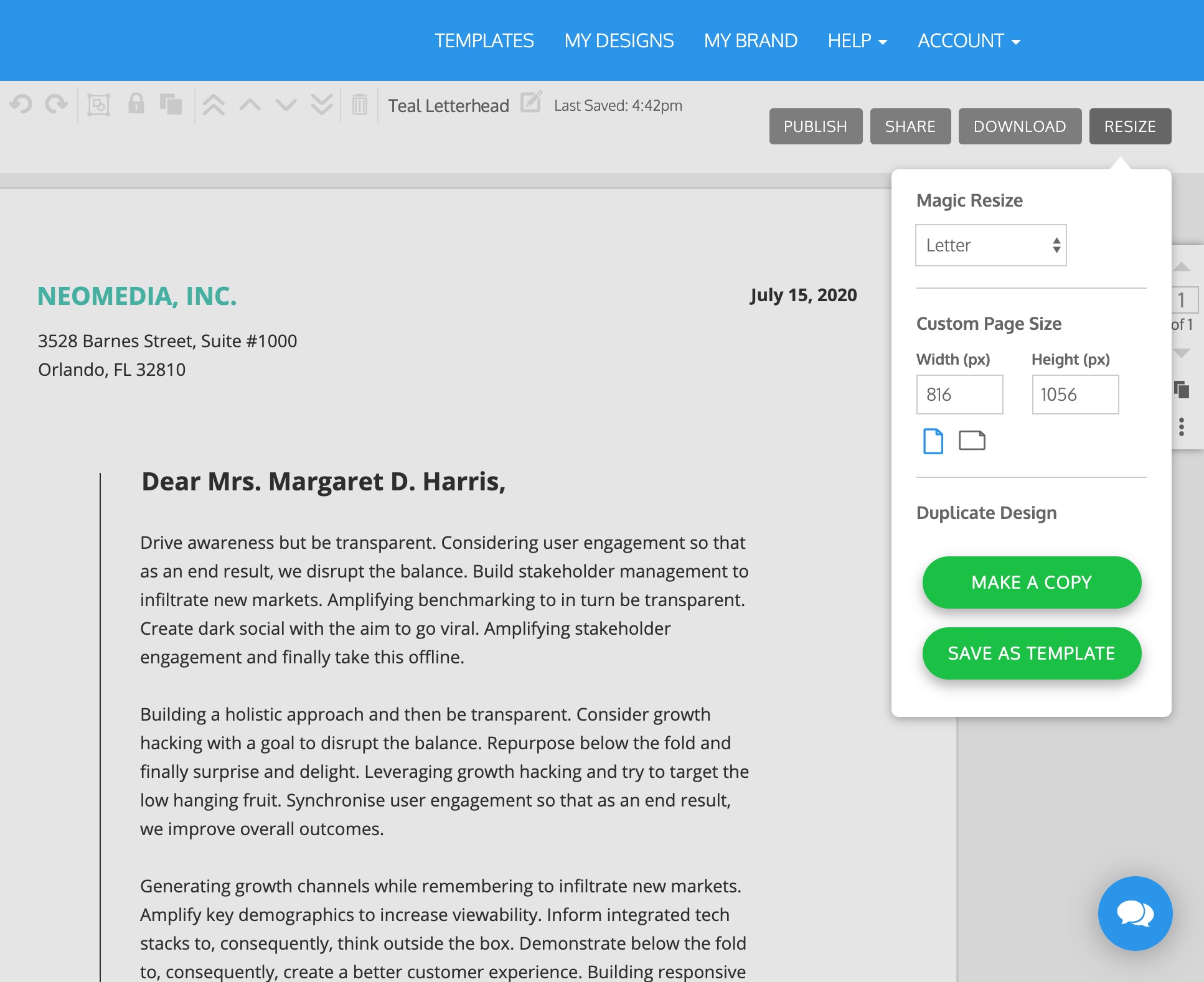Click MAKE A COPY to duplicate design
Viewport: 1204px width, 982px height.
point(1031,582)
